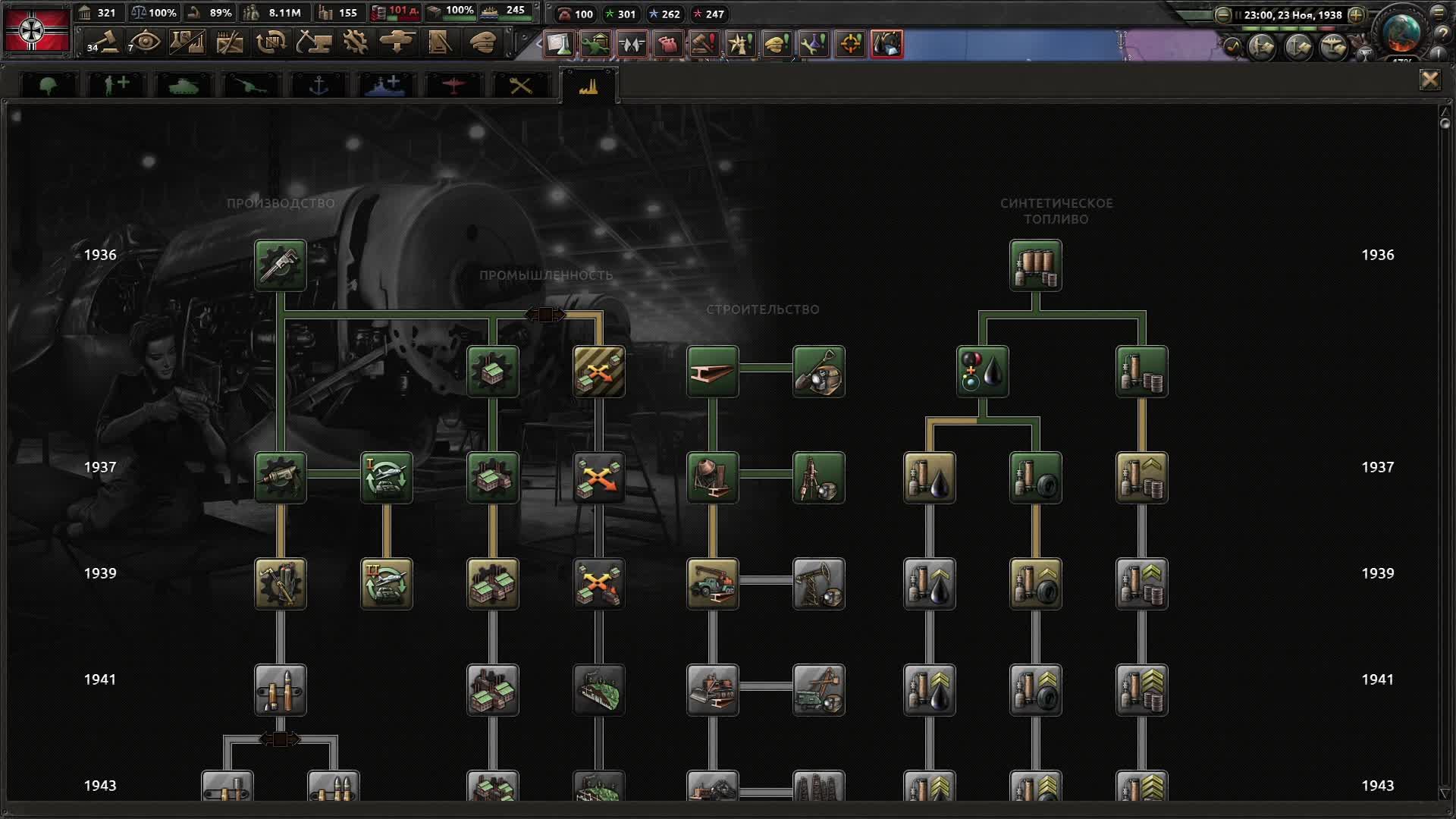Switch to the Armor research tab
The width and height of the screenshot is (1456, 819).
[x=184, y=86]
